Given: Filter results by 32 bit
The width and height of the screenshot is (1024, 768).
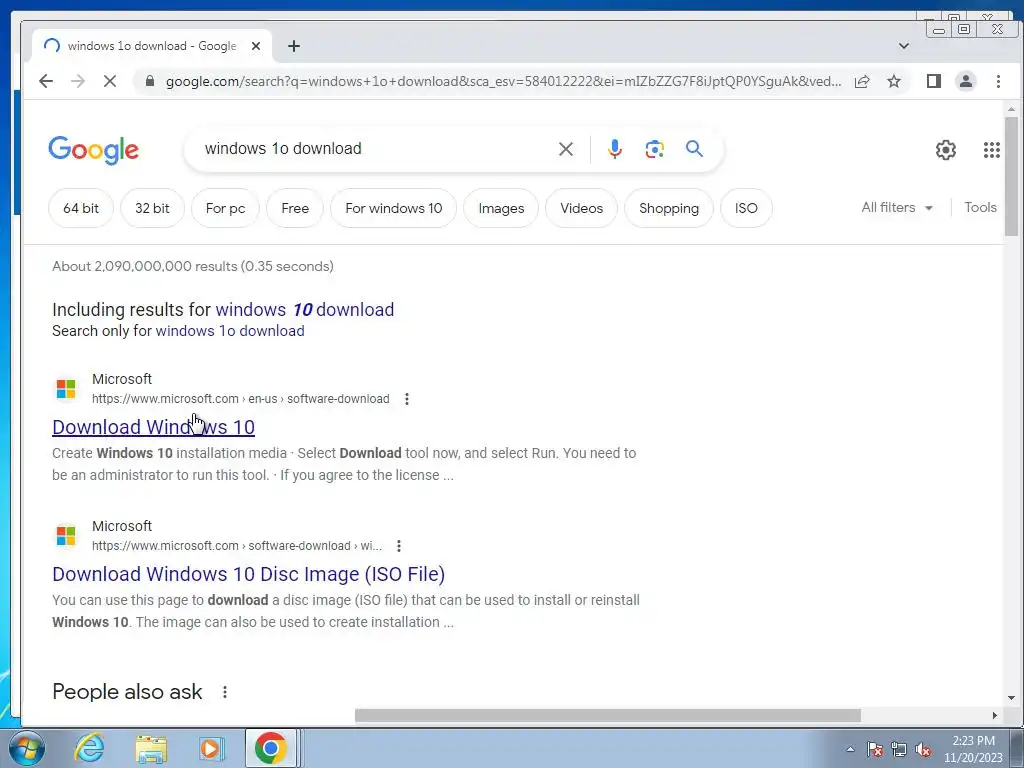Looking at the screenshot, I should (152, 208).
